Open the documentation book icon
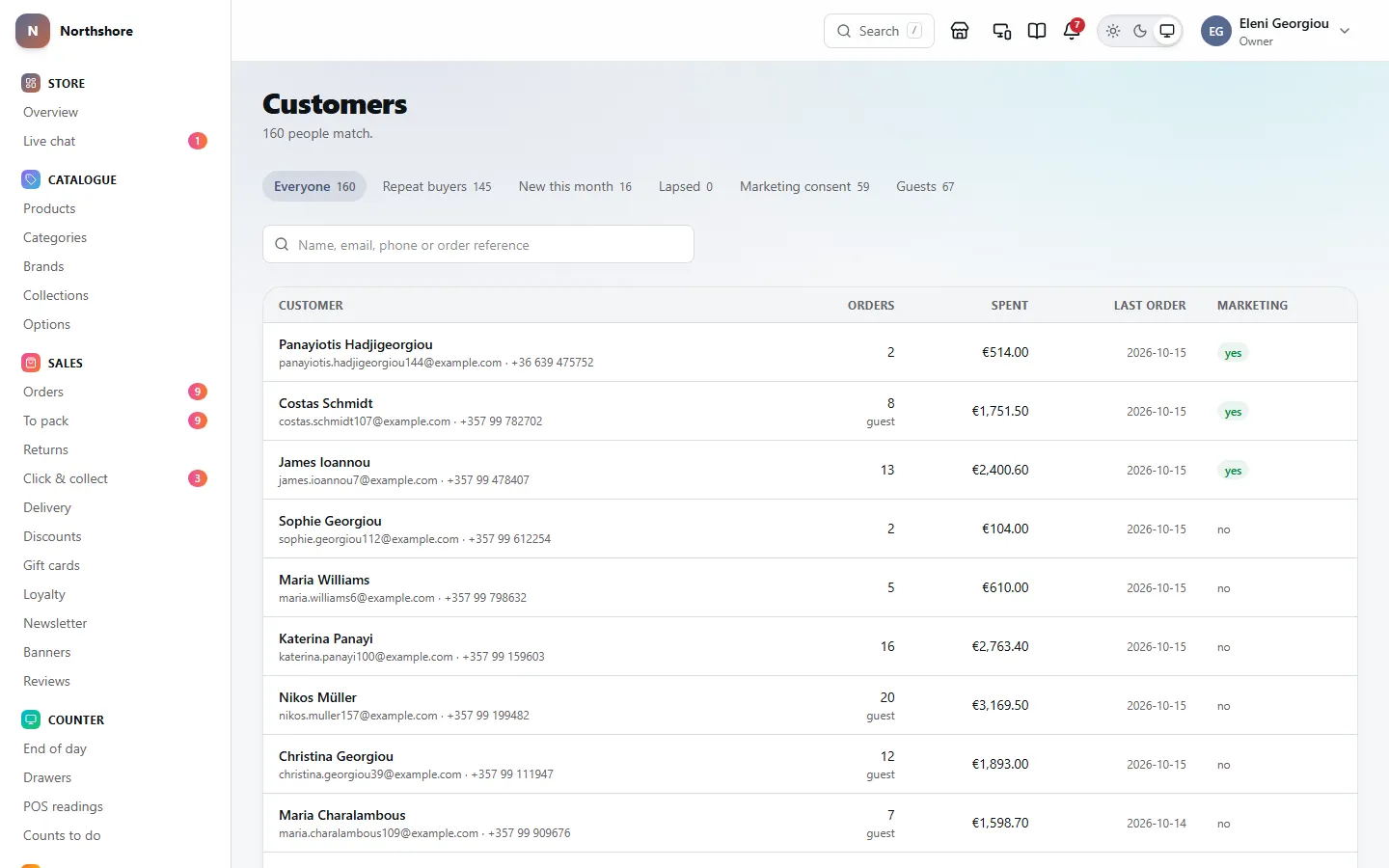The image size is (1389, 868). click(x=1037, y=31)
